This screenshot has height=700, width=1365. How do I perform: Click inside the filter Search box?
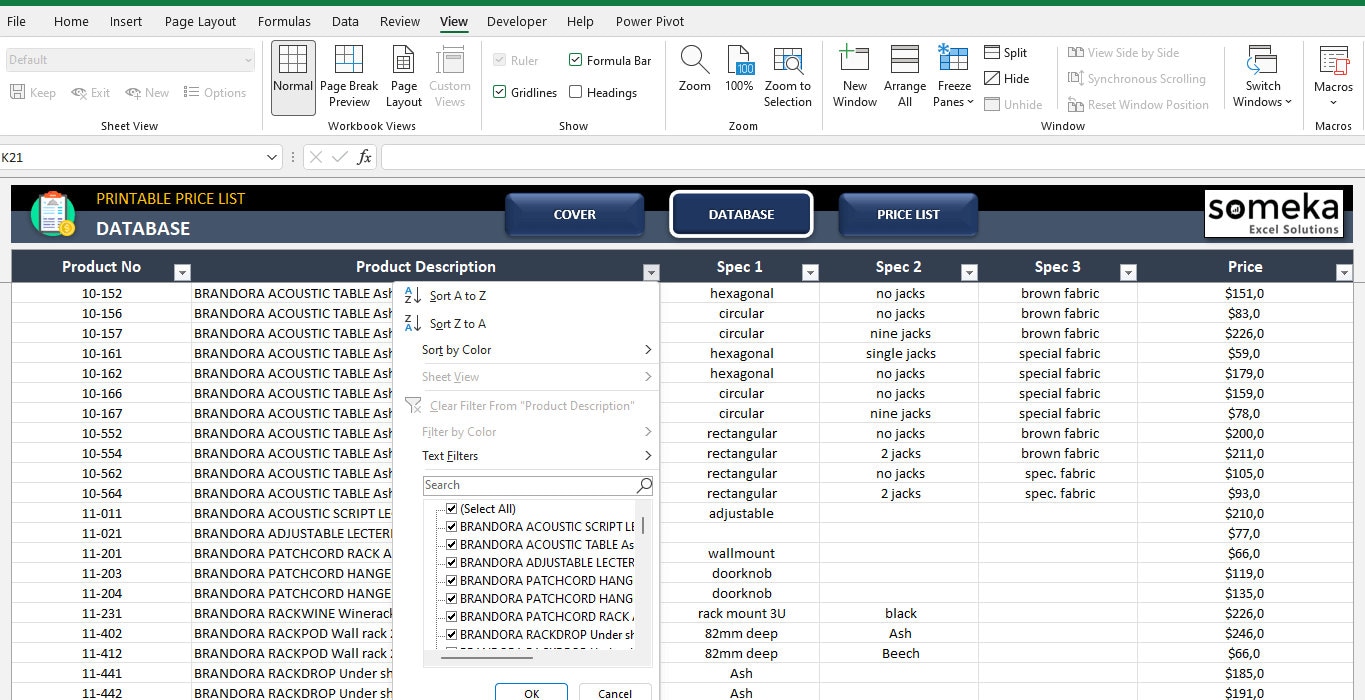tap(530, 485)
